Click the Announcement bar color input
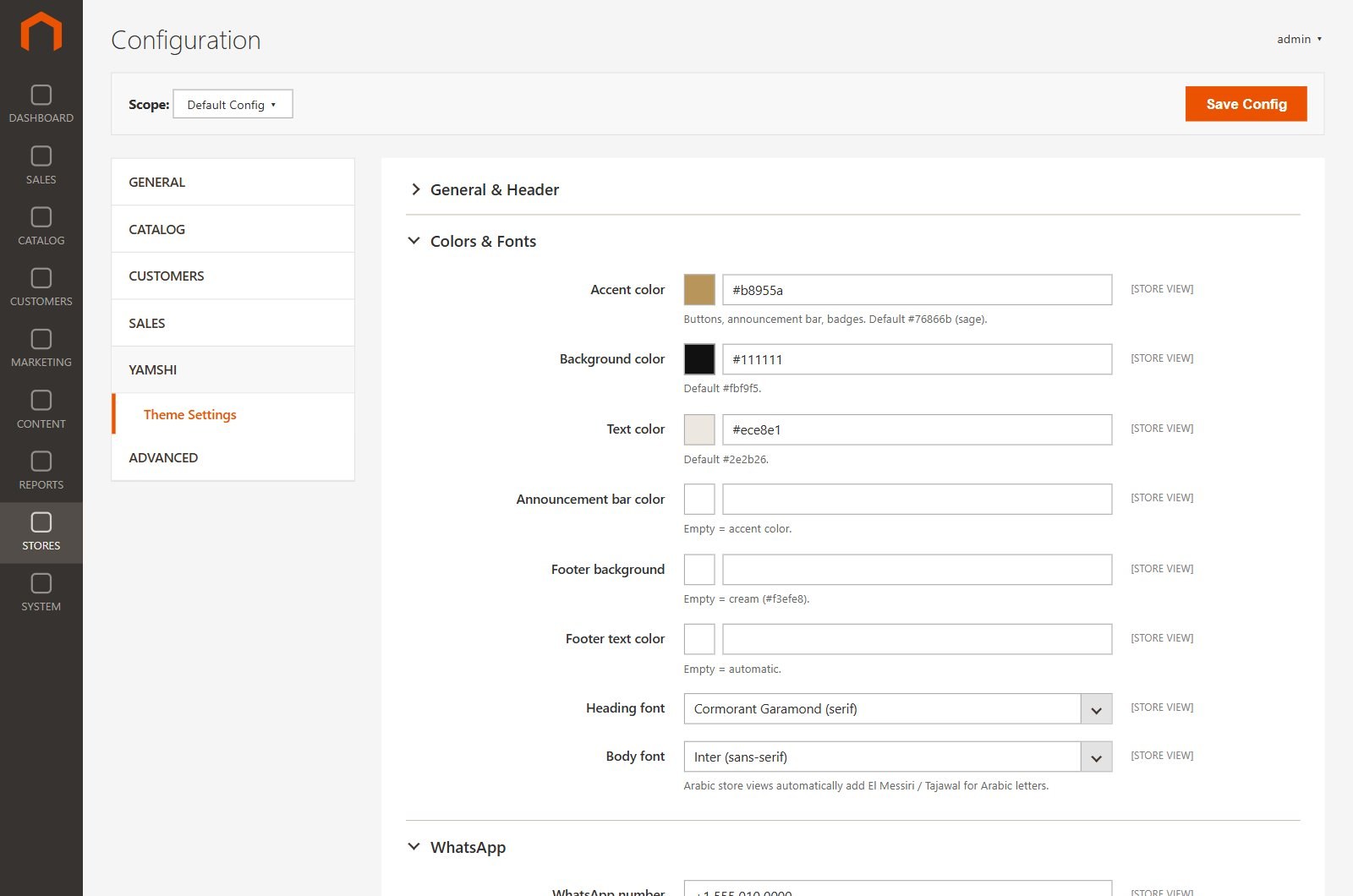The image size is (1353, 896). point(918,499)
